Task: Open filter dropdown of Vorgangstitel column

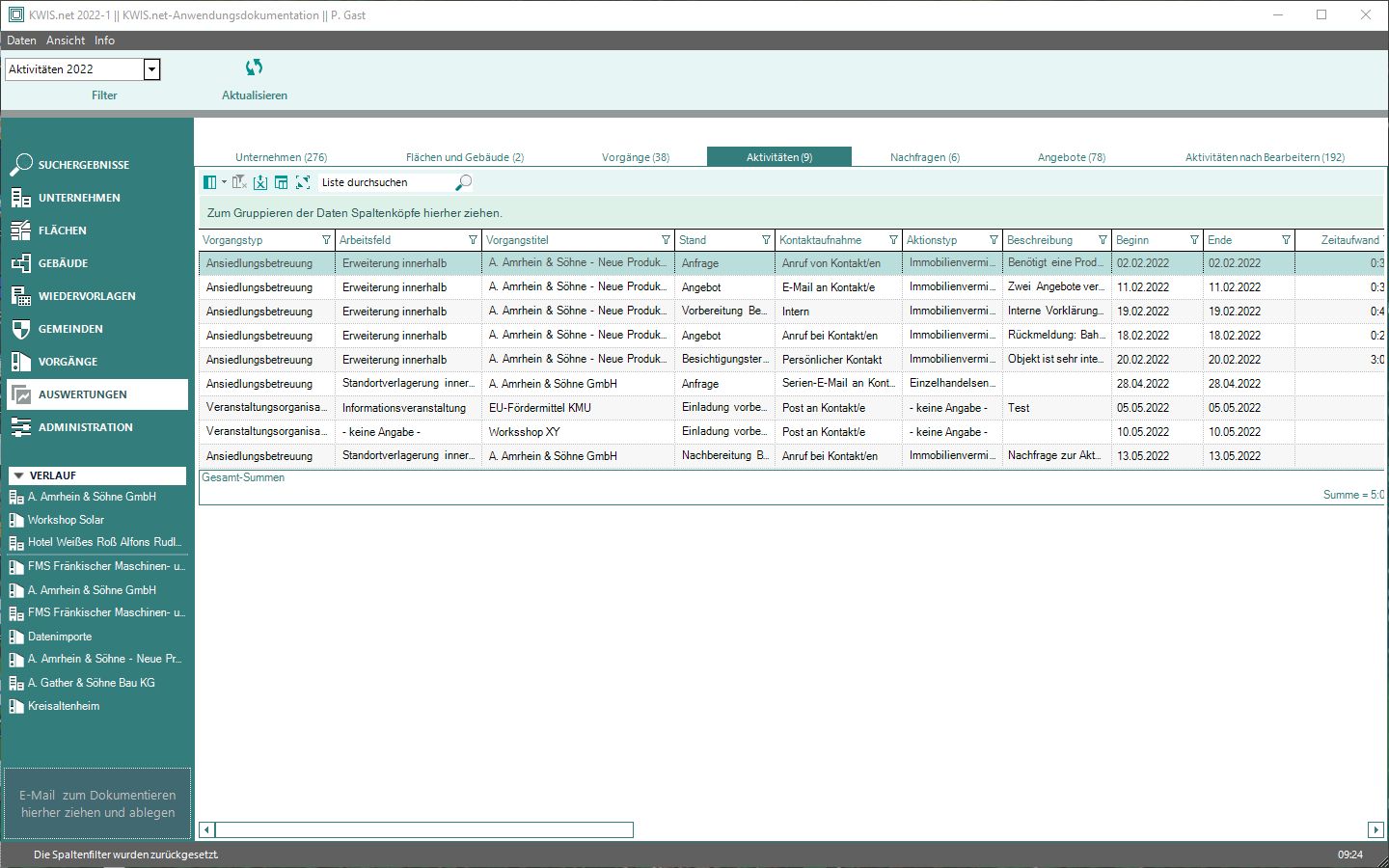Action: click(666, 240)
